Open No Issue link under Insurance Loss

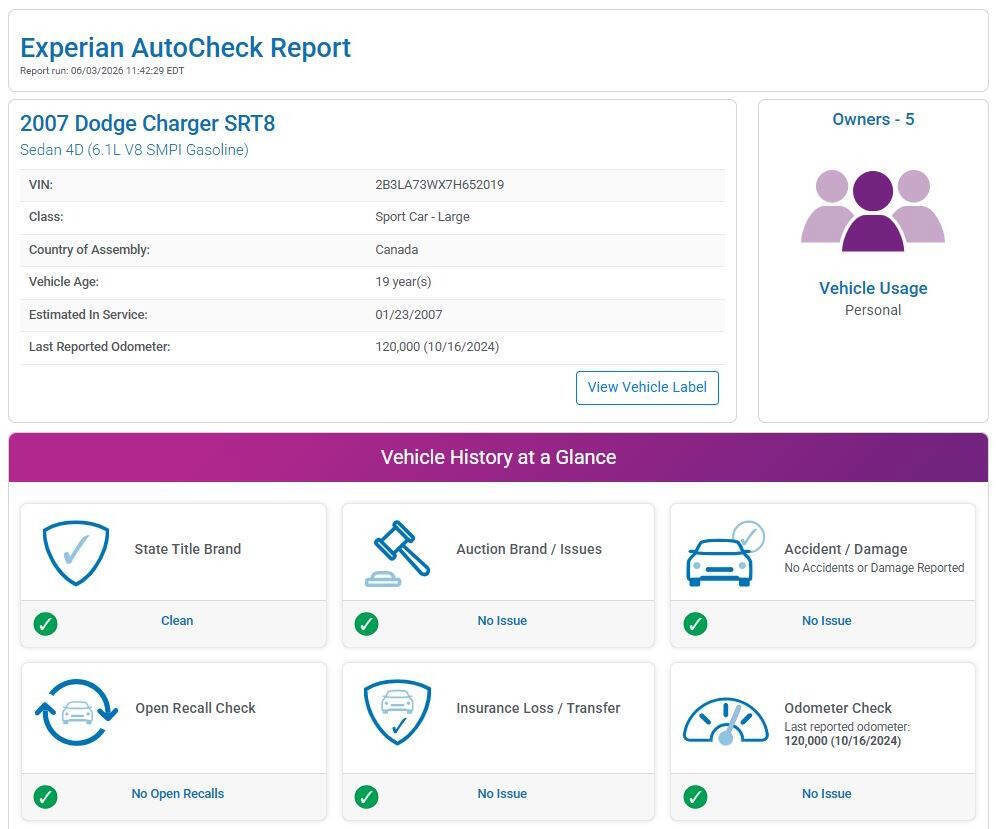point(502,793)
